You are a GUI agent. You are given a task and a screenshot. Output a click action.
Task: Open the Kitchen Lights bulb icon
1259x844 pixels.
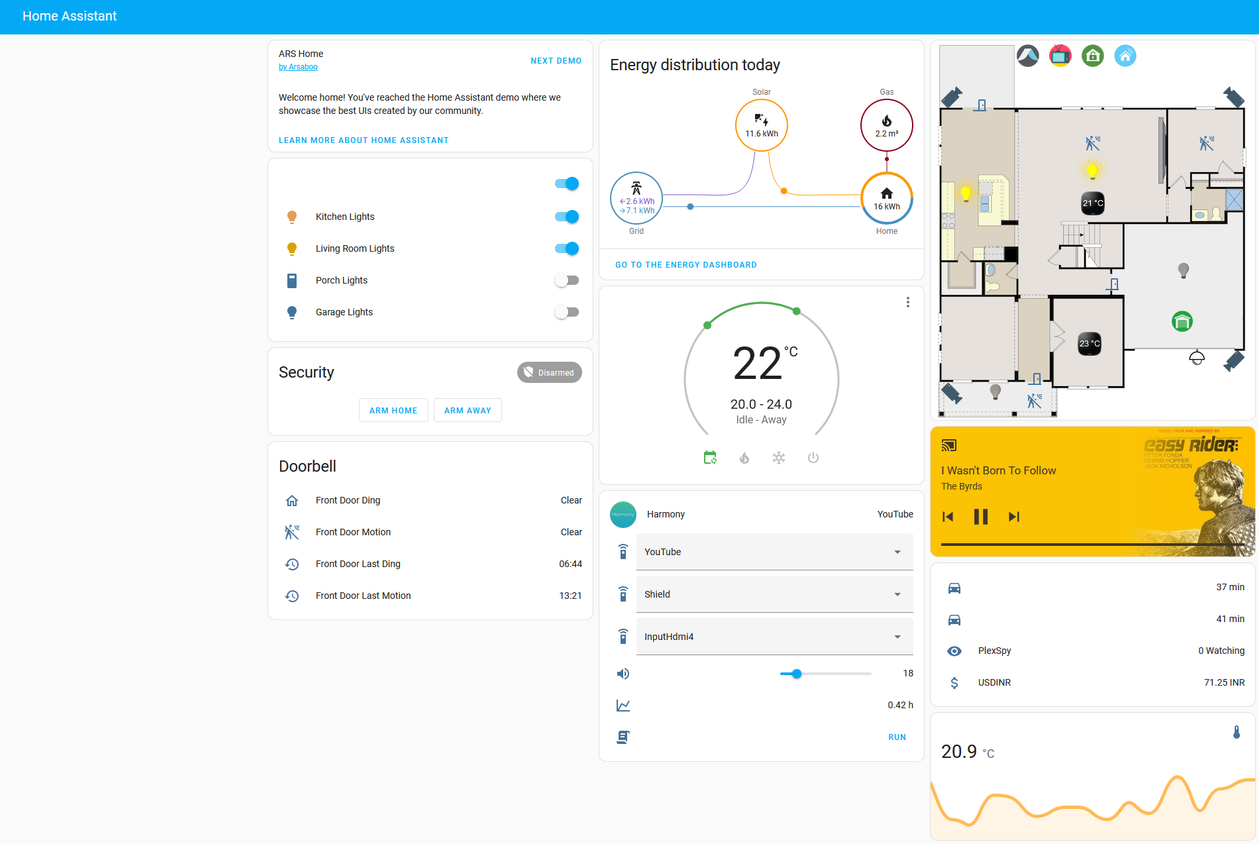pos(292,217)
